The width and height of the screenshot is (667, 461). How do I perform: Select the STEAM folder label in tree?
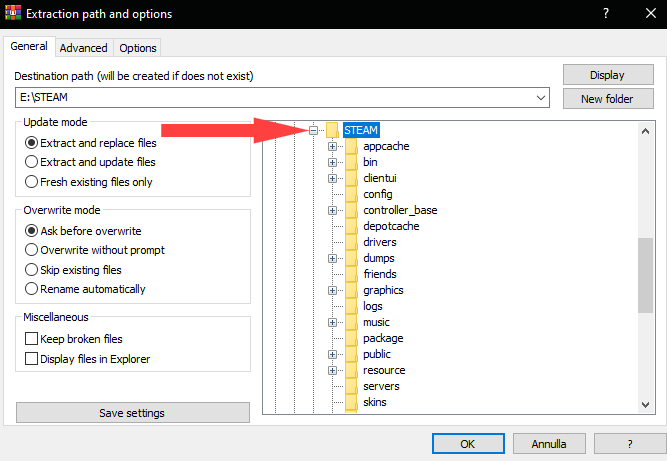click(361, 130)
